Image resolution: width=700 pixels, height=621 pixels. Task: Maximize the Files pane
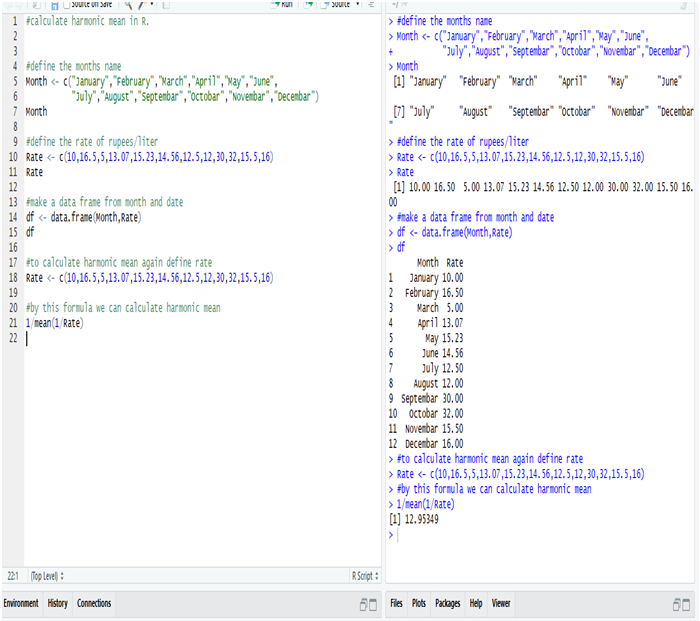pyautogui.click(x=686, y=604)
